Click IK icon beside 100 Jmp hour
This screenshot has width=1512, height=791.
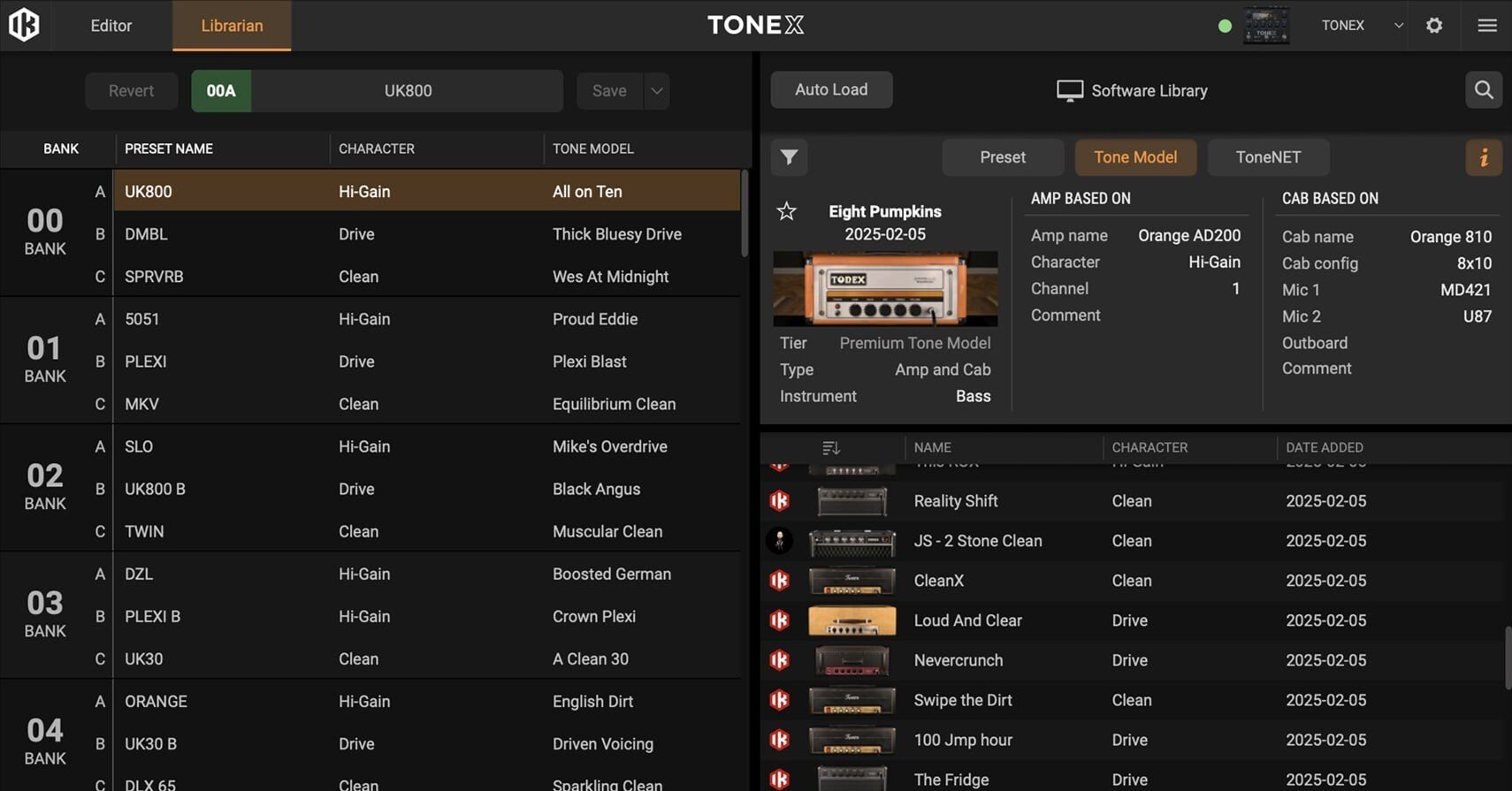click(x=779, y=740)
